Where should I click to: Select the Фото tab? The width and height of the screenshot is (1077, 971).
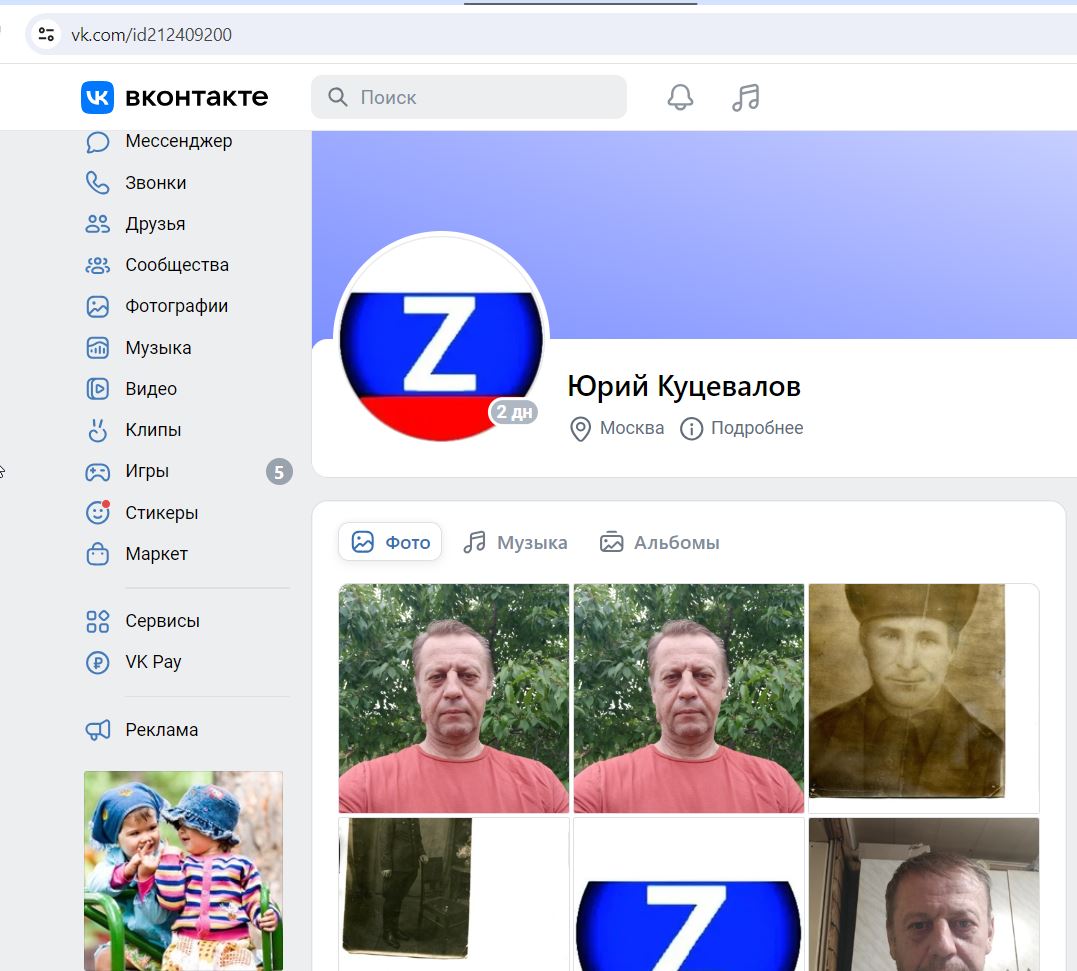click(x=390, y=542)
